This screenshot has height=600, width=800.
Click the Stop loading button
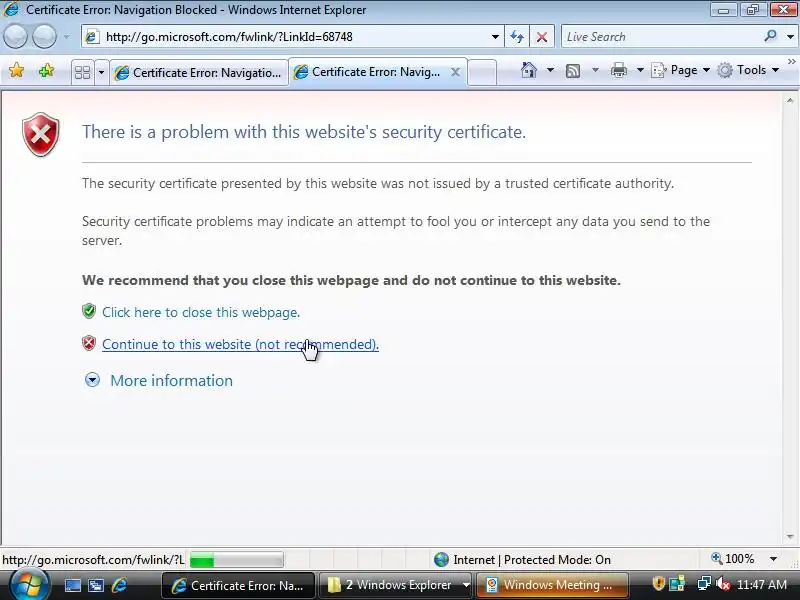[x=542, y=37]
